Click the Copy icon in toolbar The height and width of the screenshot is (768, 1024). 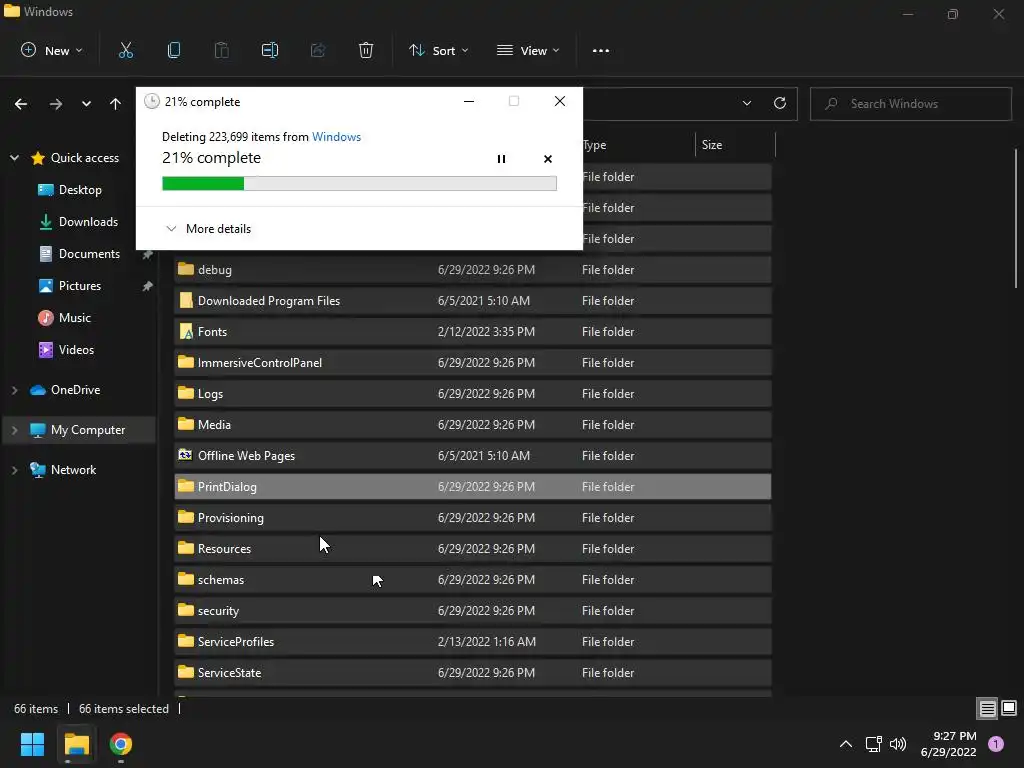(x=174, y=50)
